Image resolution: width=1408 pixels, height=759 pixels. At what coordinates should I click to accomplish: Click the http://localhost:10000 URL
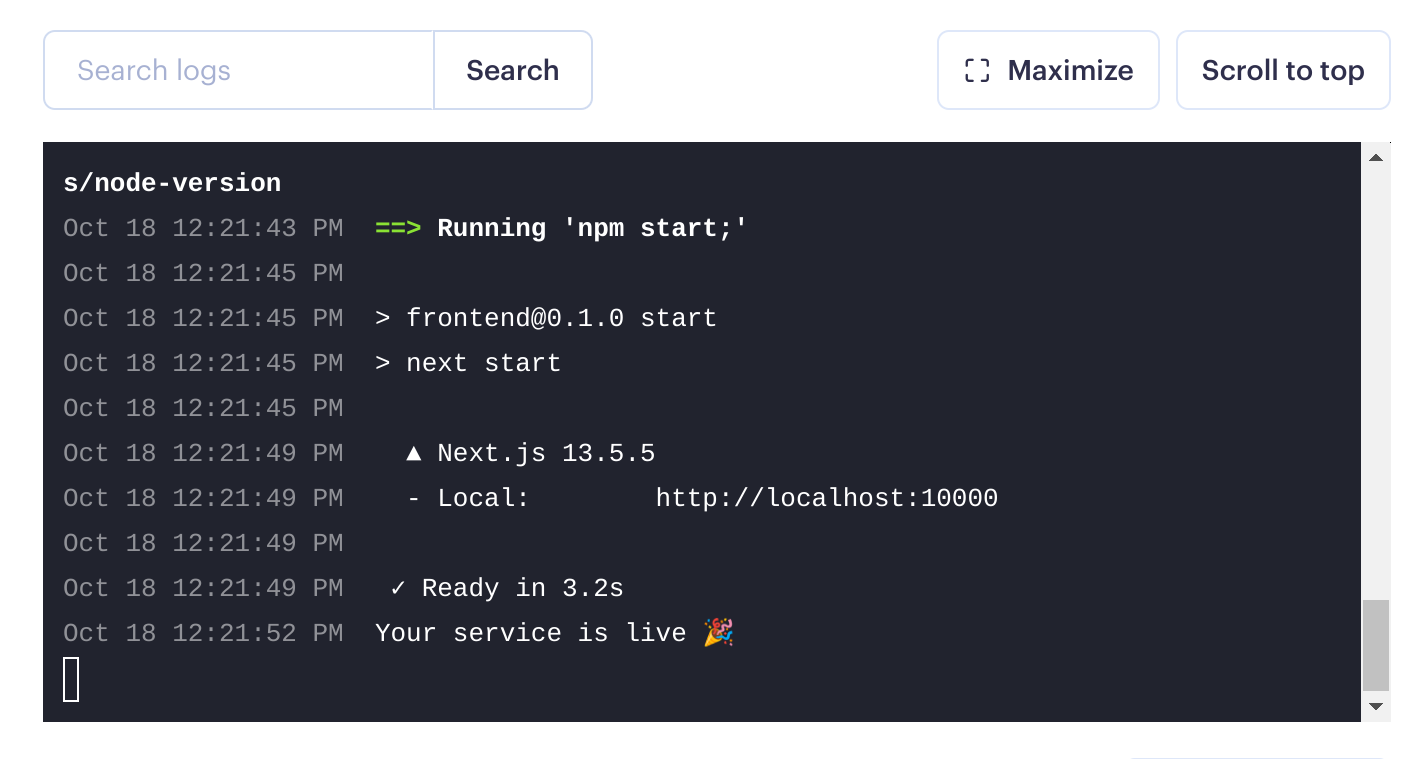click(827, 498)
